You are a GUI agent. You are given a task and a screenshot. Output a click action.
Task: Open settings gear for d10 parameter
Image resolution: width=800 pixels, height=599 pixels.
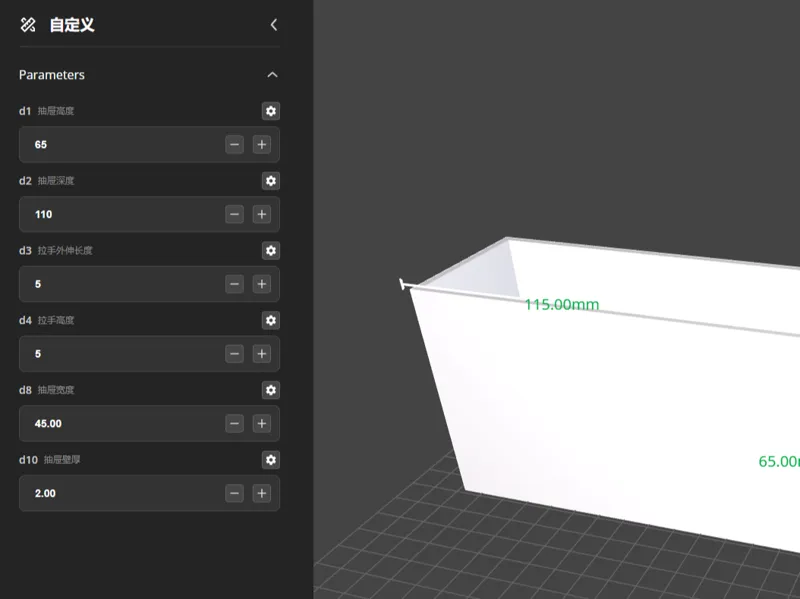271,460
